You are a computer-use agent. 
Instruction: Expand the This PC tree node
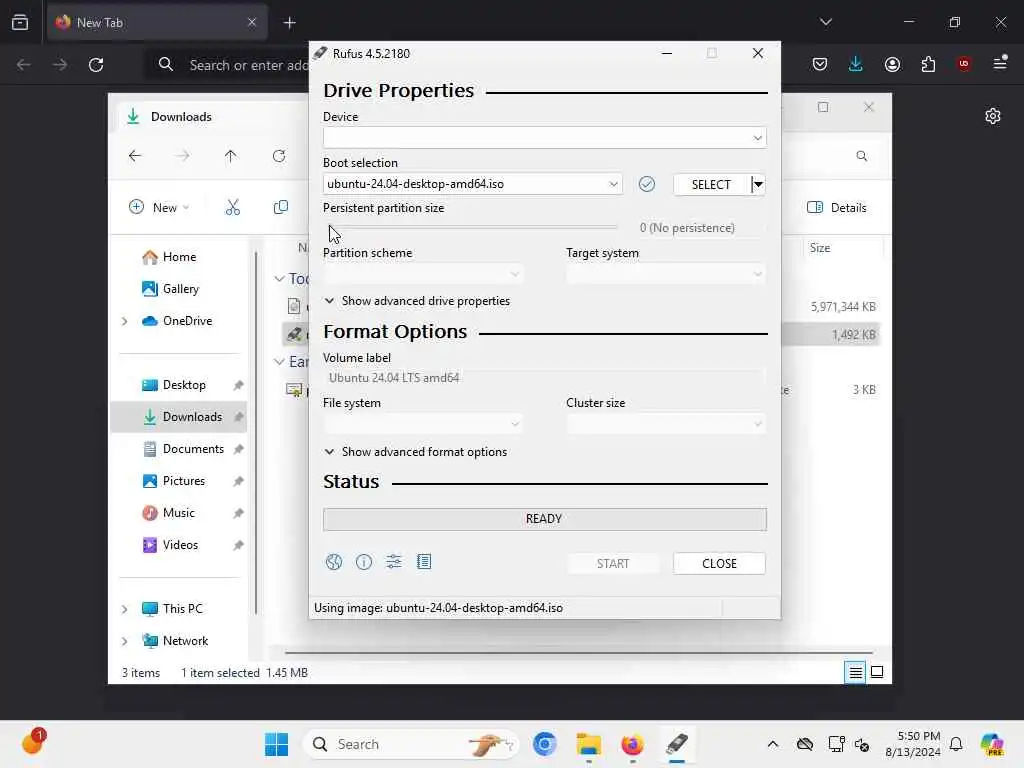pyautogui.click(x=125, y=609)
